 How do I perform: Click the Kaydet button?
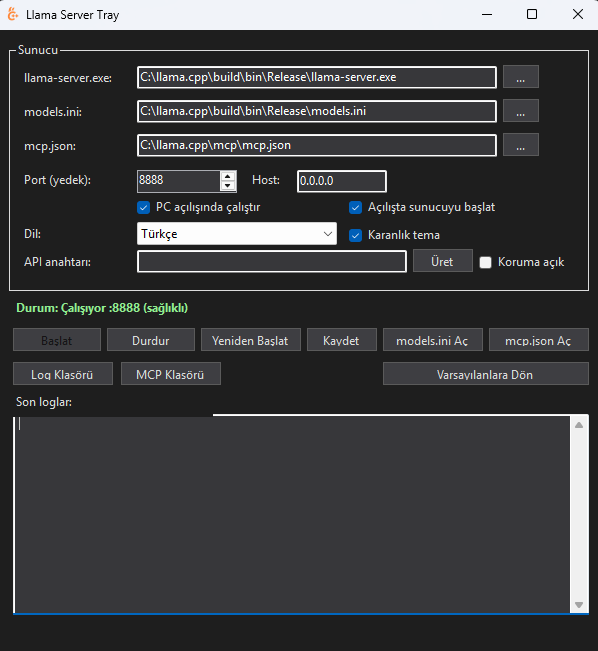coord(342,340)
